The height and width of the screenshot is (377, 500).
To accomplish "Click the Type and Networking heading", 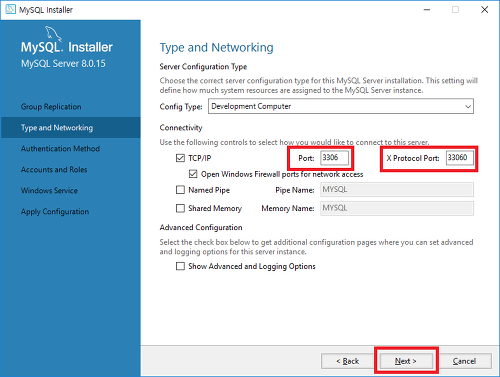I will click(217, 48).
